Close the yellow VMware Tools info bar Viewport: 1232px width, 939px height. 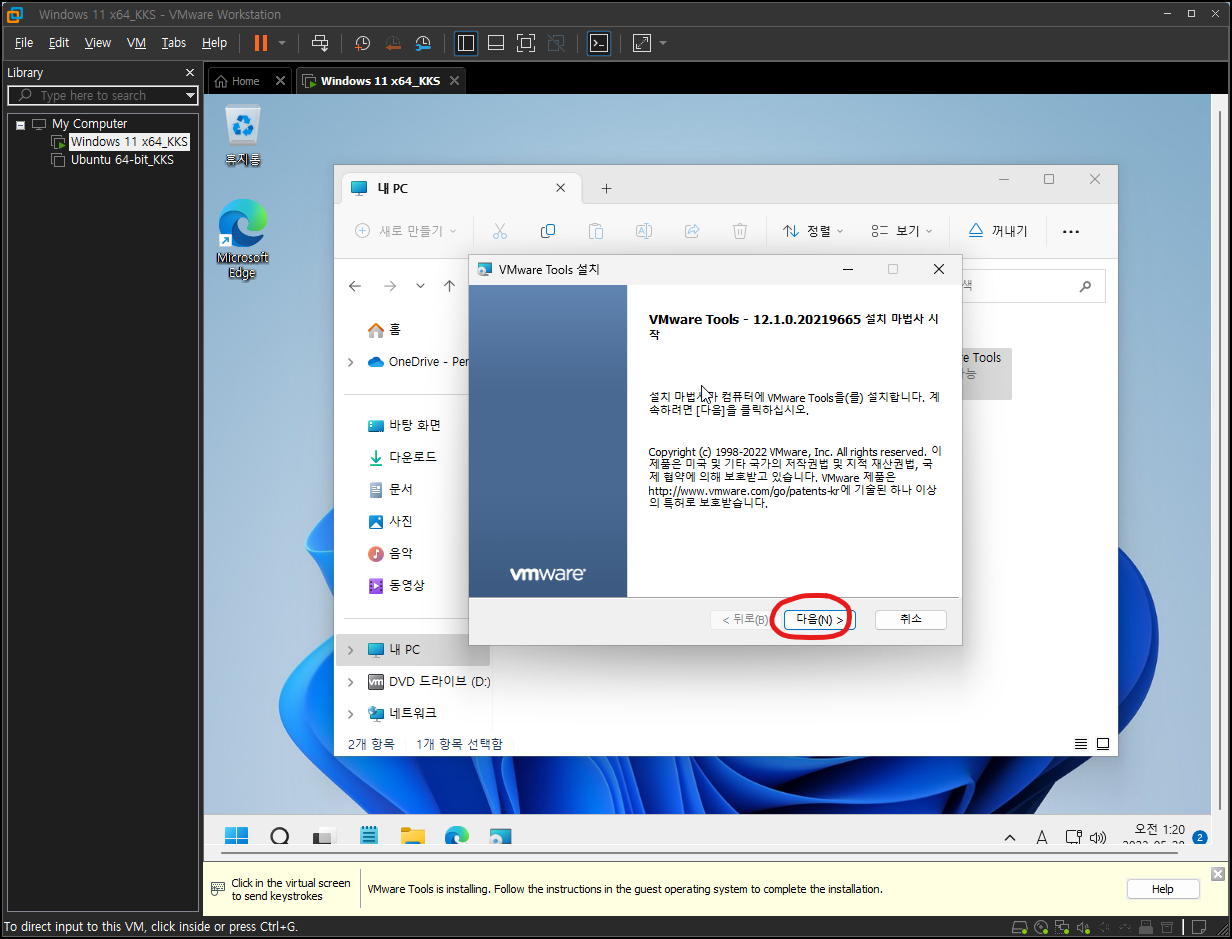[x=1217, y=873]
